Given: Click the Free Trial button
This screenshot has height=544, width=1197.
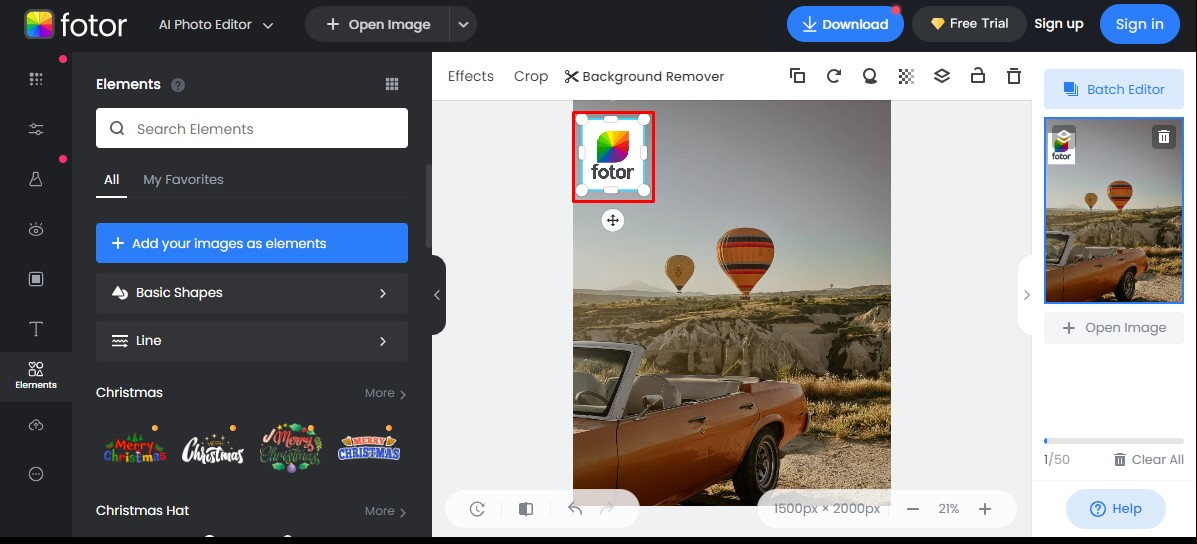Looking at the screenshot, I should point(970,24).
